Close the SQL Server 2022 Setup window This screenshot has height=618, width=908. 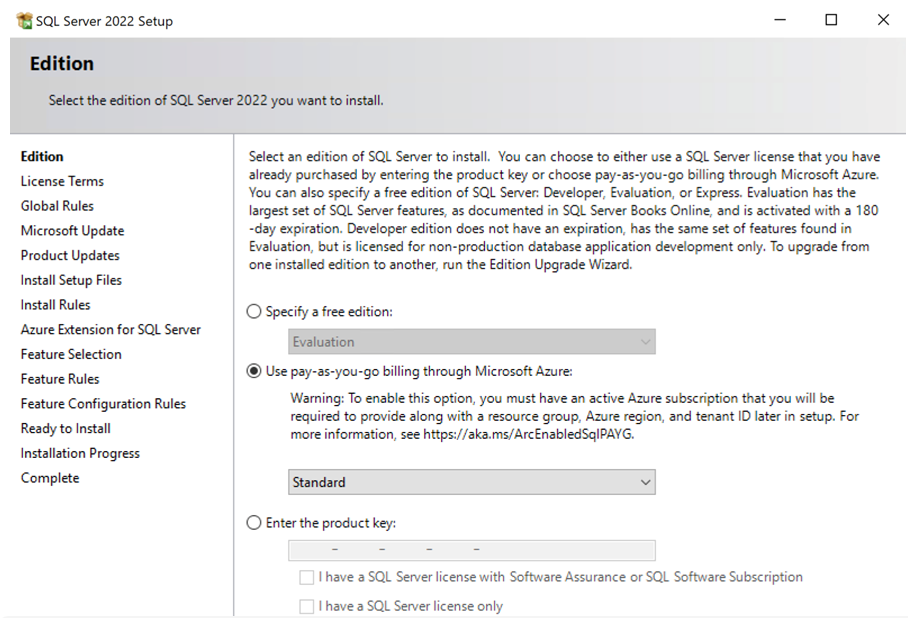click(883, 20)
